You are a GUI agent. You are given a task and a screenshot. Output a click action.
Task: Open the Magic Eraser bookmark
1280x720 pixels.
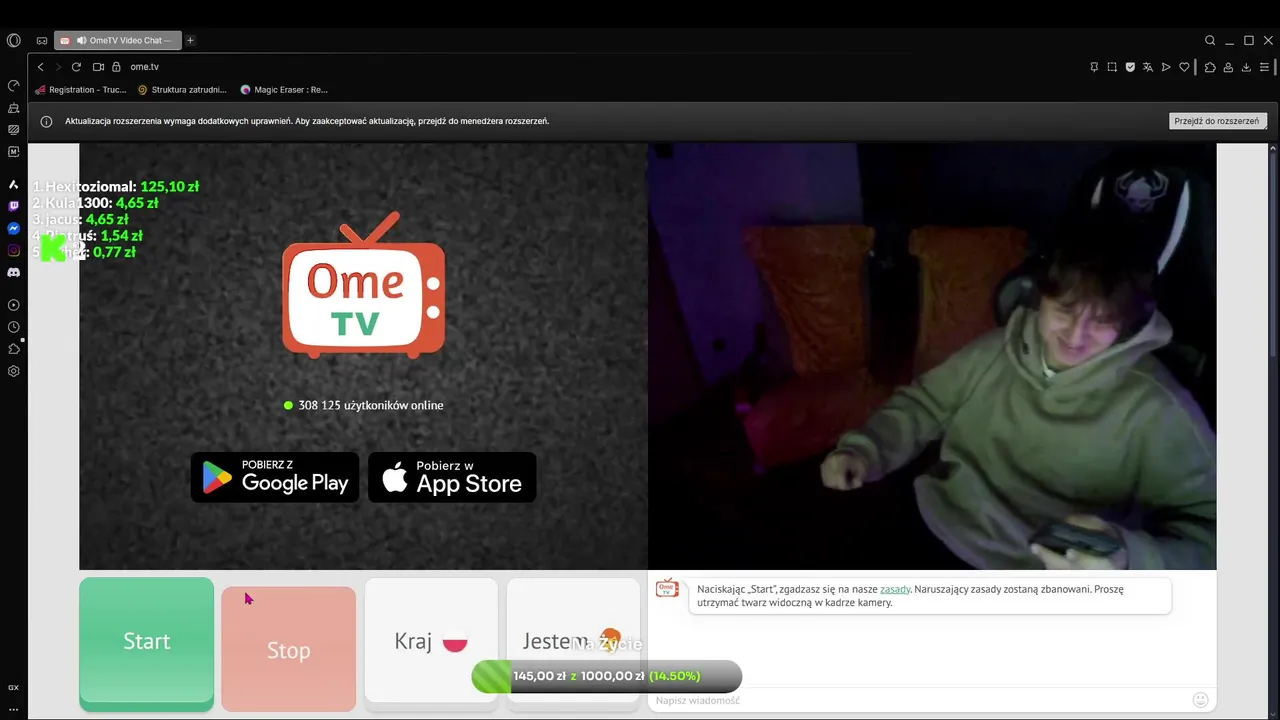click(284, 90)
